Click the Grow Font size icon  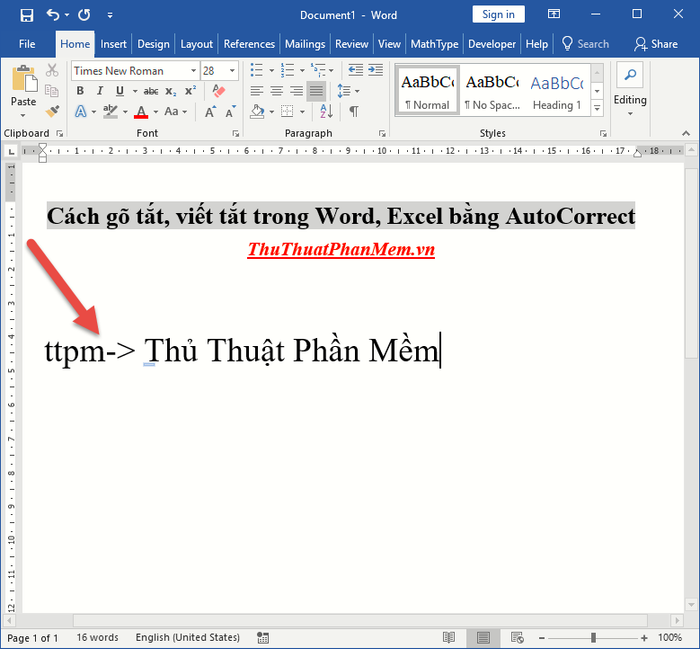click(x=210, y=111)
